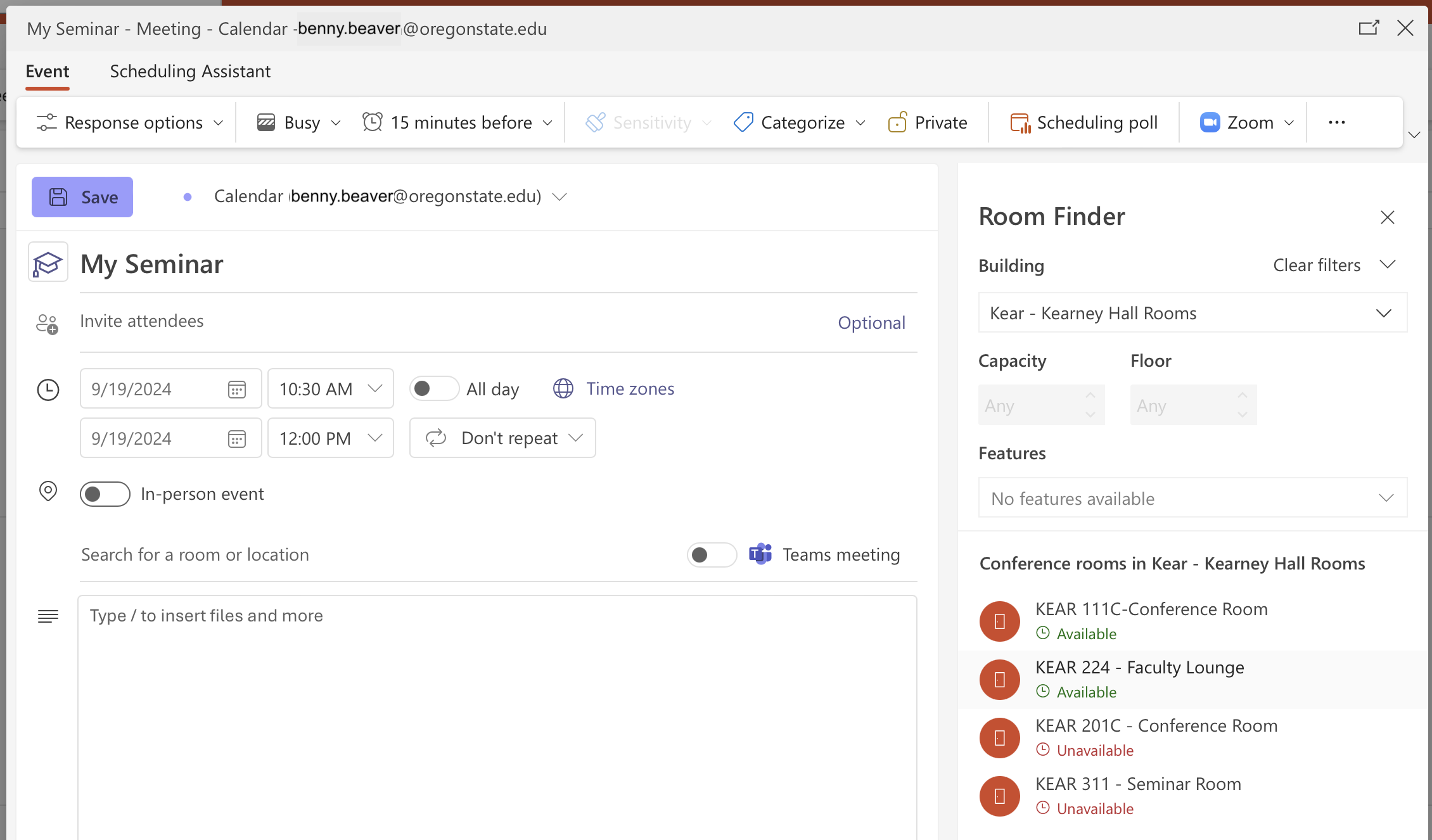The image size is (1432, 840).
Task: Select the Event tab
Action: click(48, 71)
